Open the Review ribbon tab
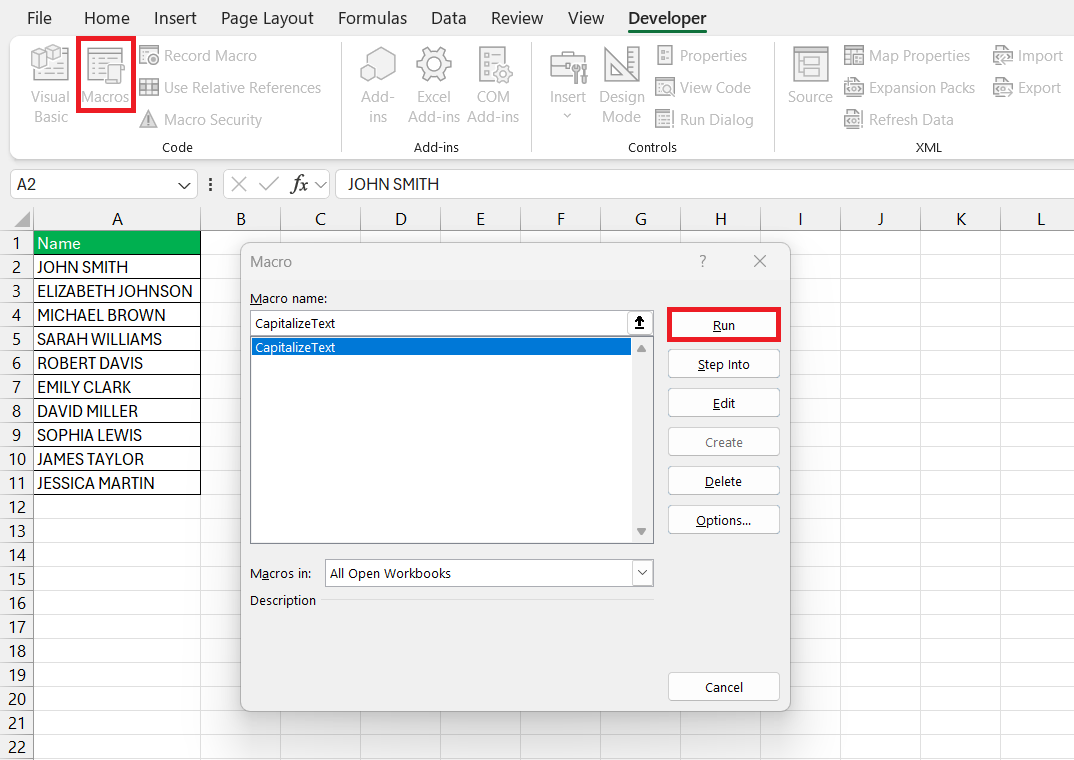The image size is (1074, 760). click(x=517, y=17)
